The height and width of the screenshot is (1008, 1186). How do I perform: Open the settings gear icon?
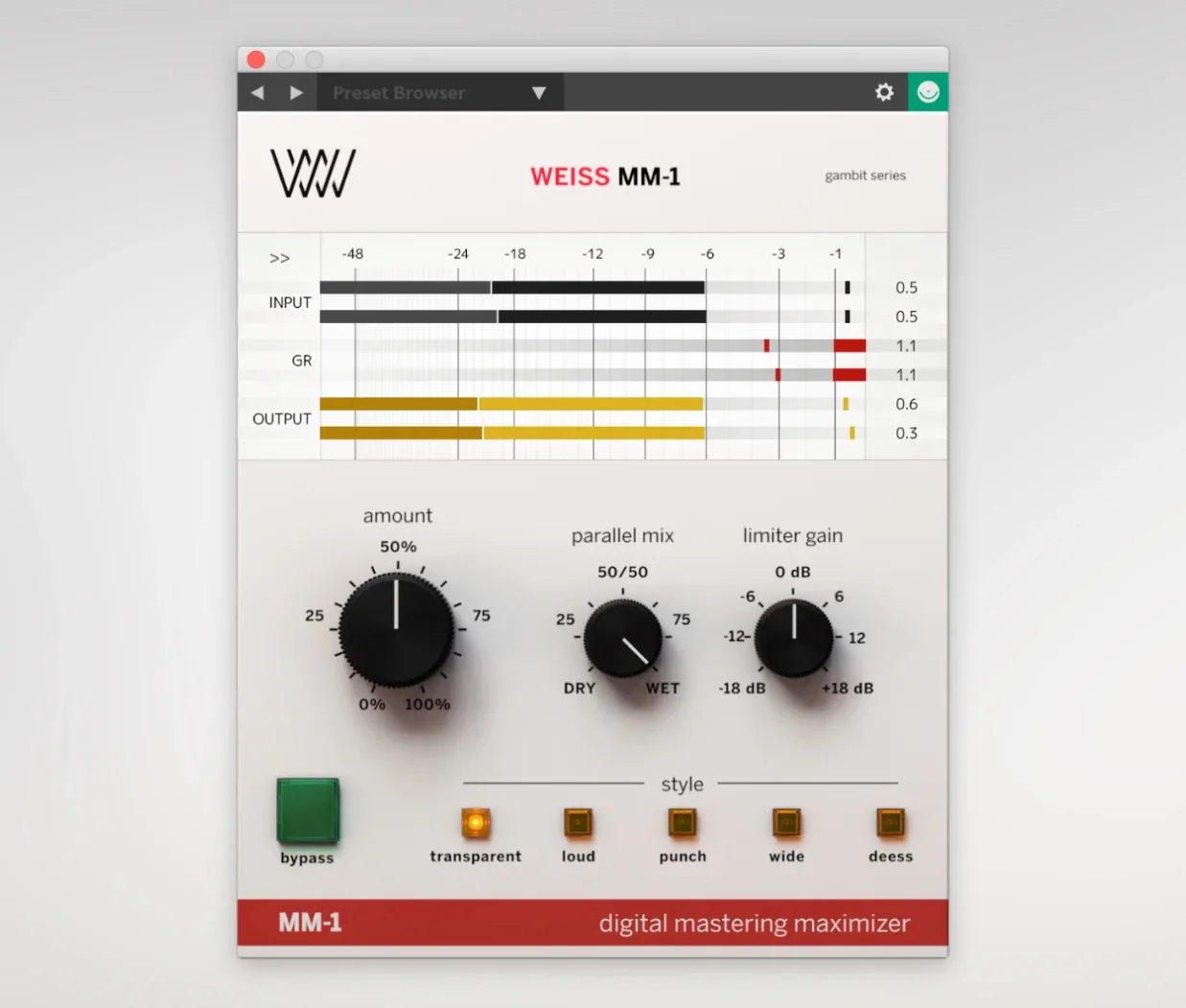(884, 92)
